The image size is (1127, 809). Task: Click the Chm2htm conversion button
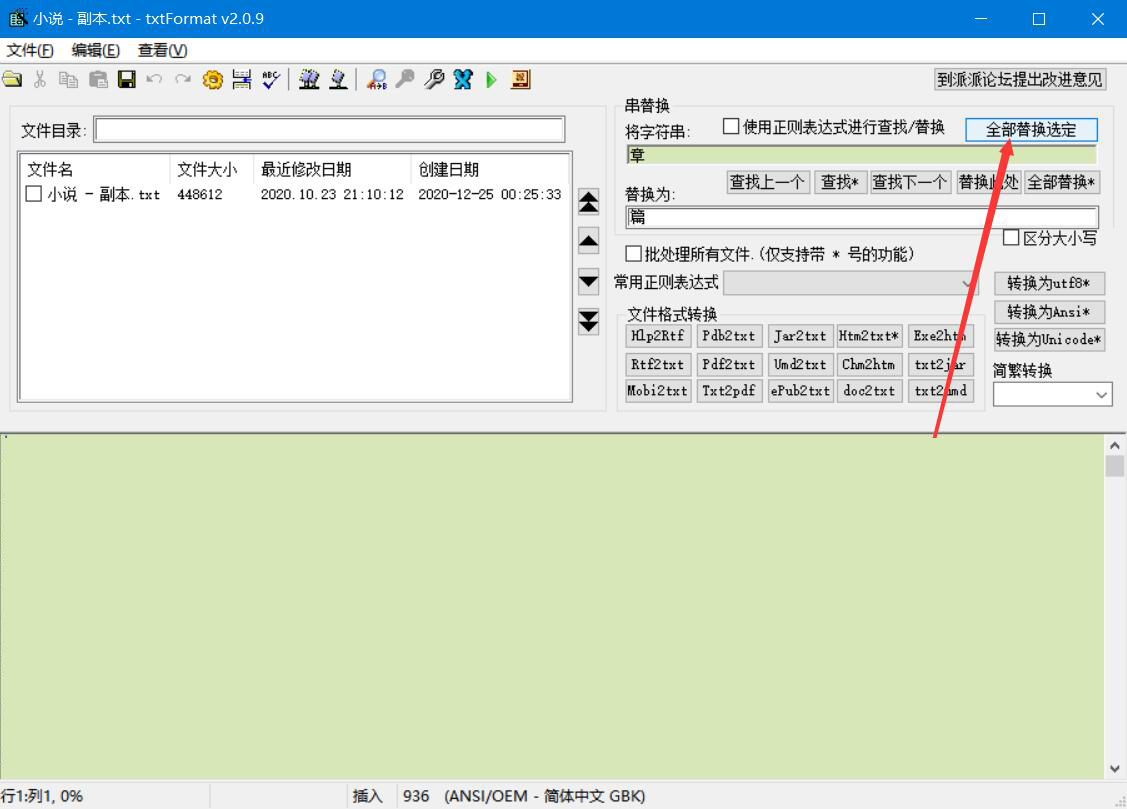(x=869, y=364)
